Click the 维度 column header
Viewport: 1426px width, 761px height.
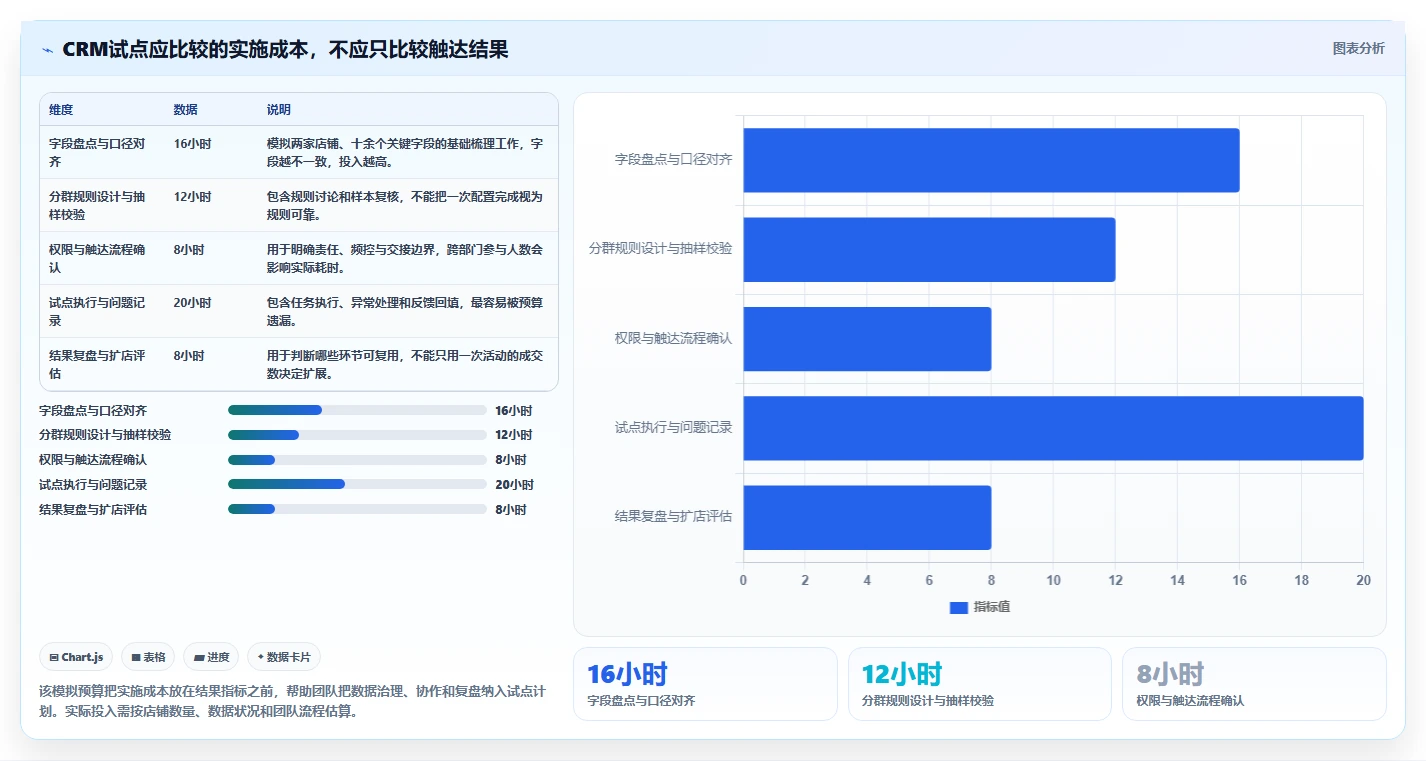[x=61, y=110]
